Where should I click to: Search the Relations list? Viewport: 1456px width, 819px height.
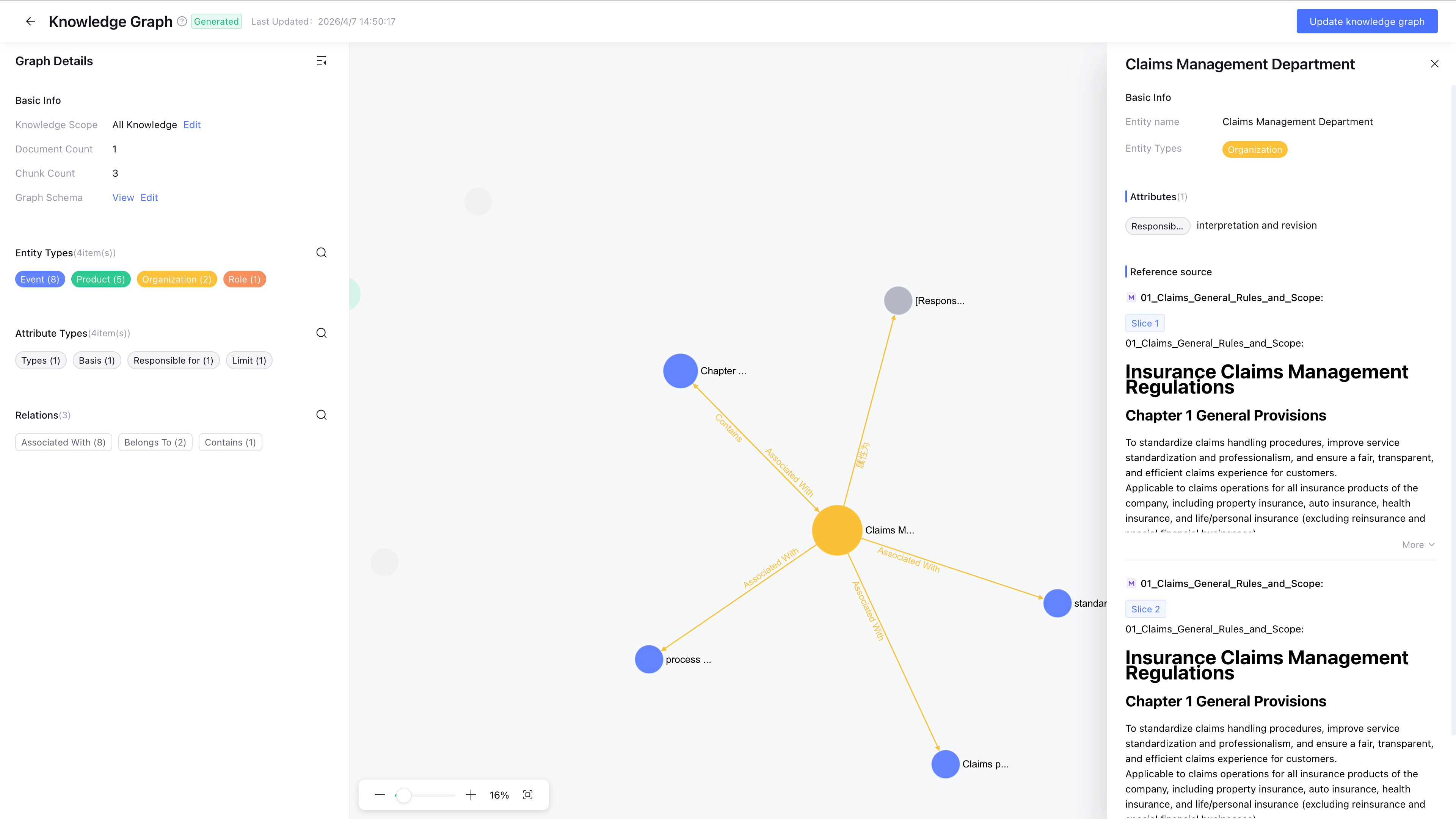tap(322, 415)
